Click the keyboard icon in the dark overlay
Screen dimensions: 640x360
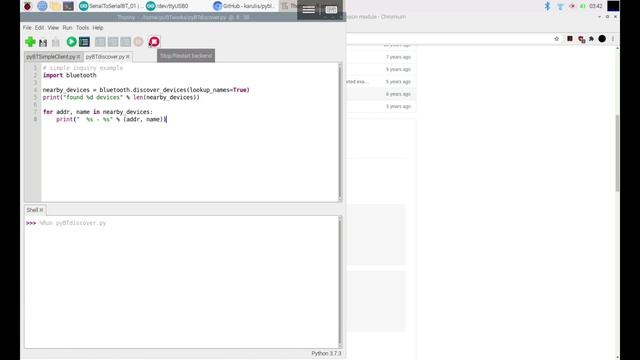(331, 9)
